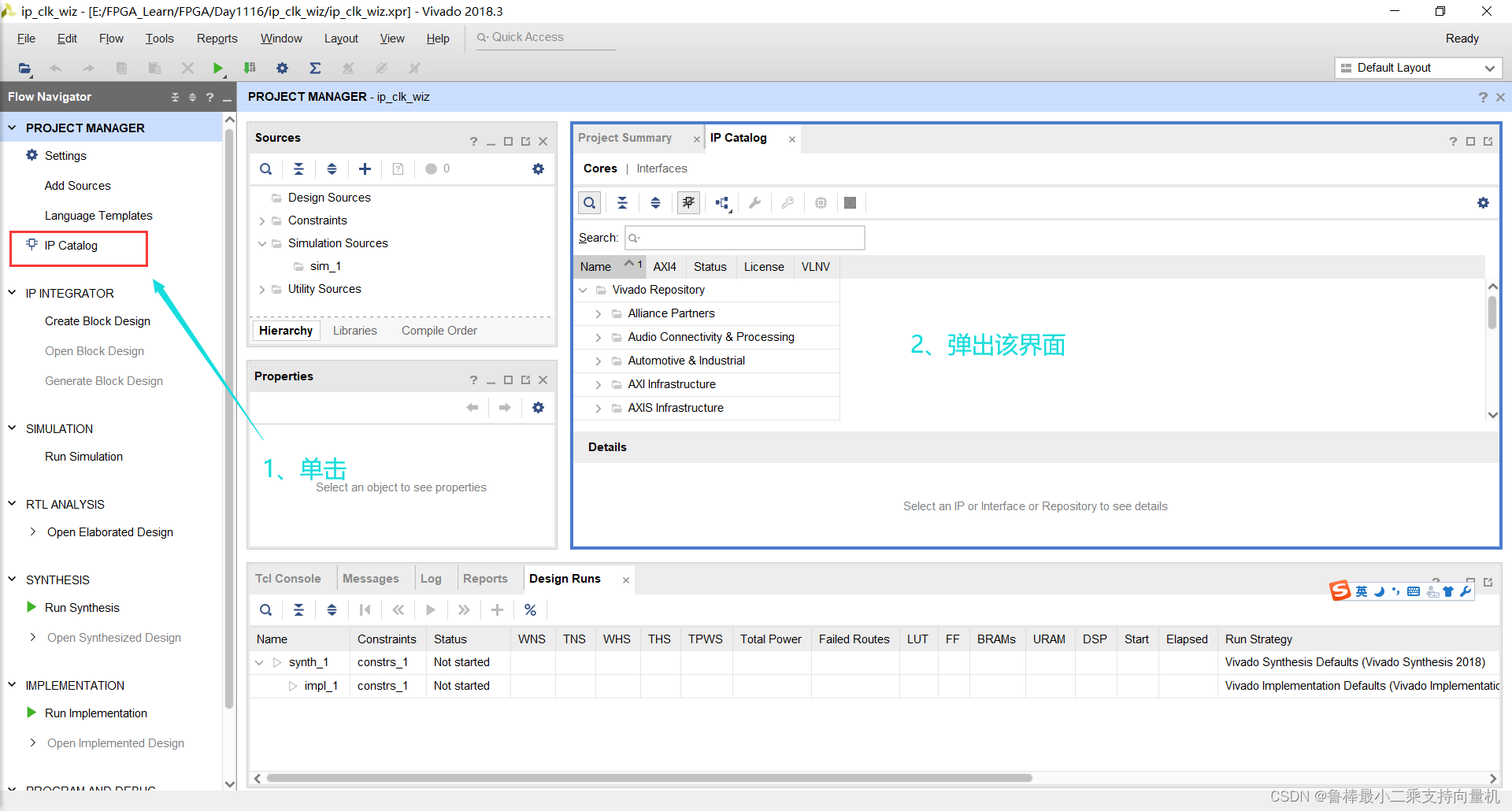This screenshot has height=811, width=1512.
Task: Open the Reports menu
Action: click(217, 39)
